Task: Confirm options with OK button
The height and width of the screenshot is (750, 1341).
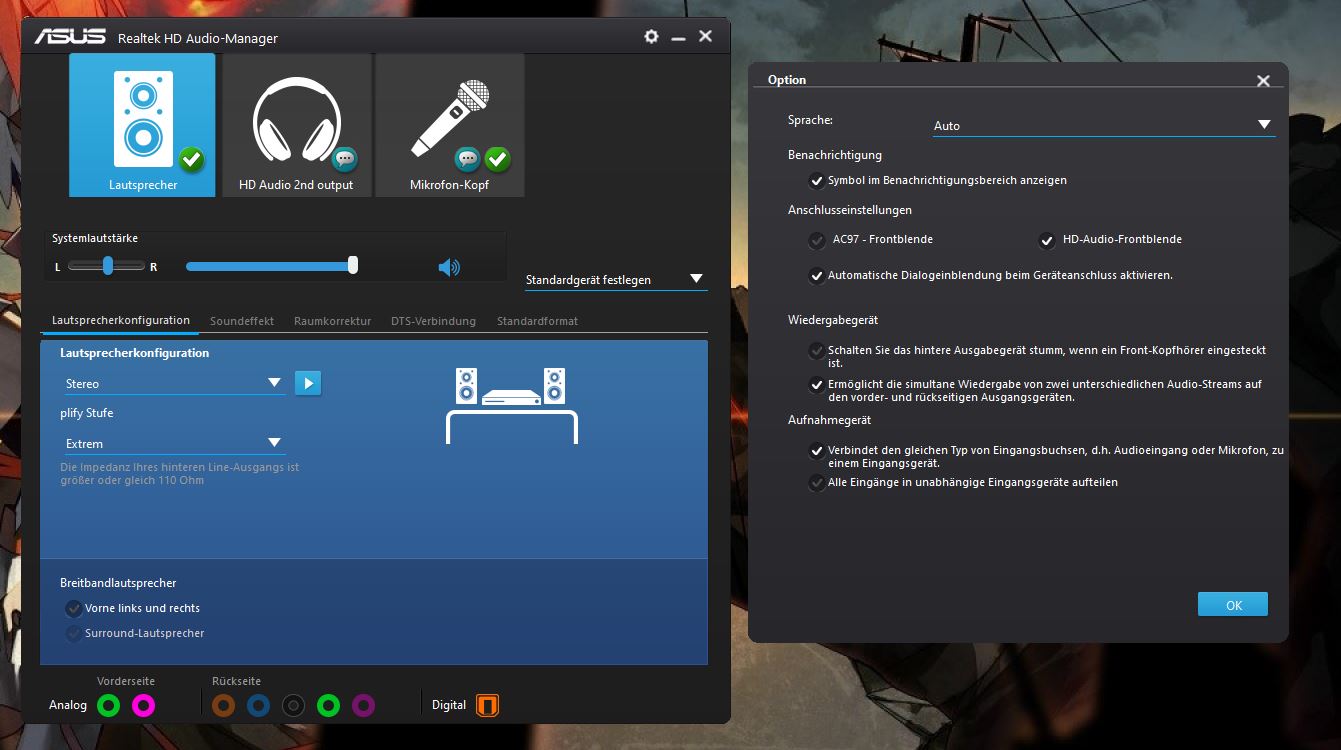Action: point(1233,605)
